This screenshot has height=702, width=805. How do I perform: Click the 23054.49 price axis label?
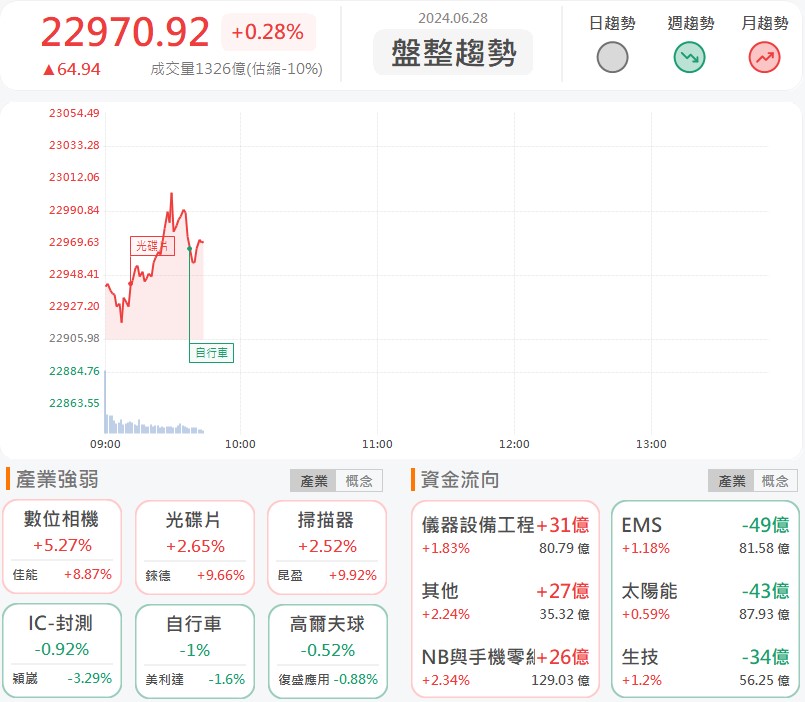pyautogui.click(x=74, y=113)
